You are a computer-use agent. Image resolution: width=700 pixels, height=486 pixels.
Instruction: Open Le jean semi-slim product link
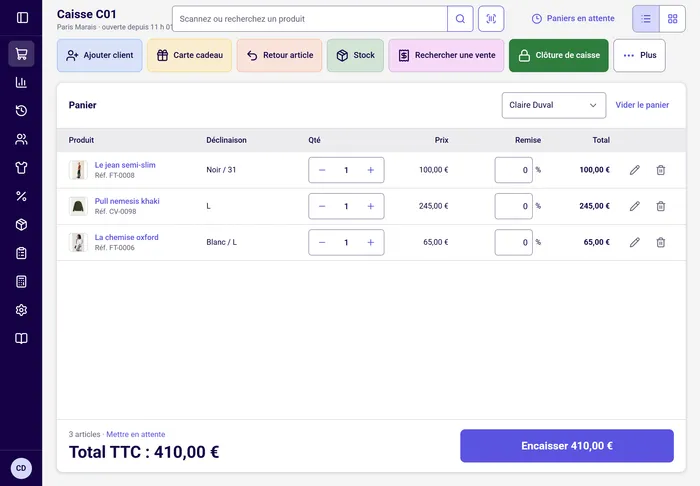click(x=125, y=165)
